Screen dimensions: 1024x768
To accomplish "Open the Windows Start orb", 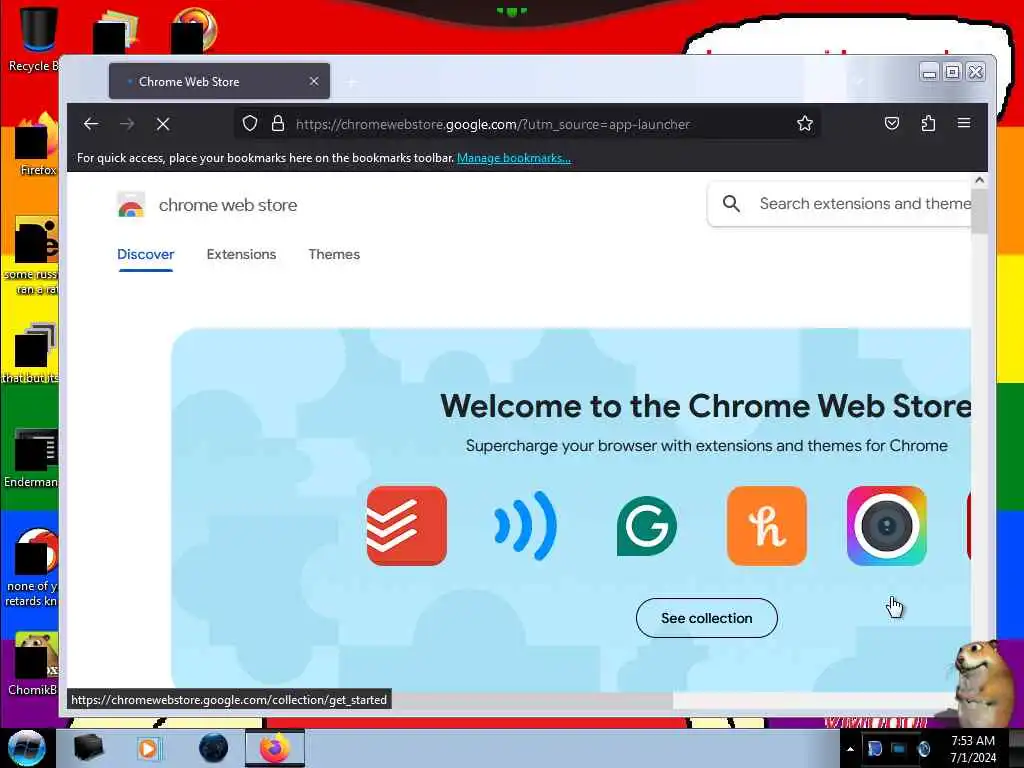I will pos(27,748).
